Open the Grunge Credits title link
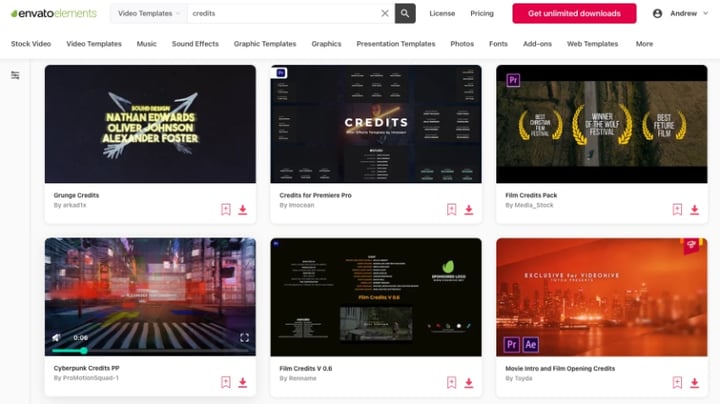 pyautogui.click(x=76, y=195)
